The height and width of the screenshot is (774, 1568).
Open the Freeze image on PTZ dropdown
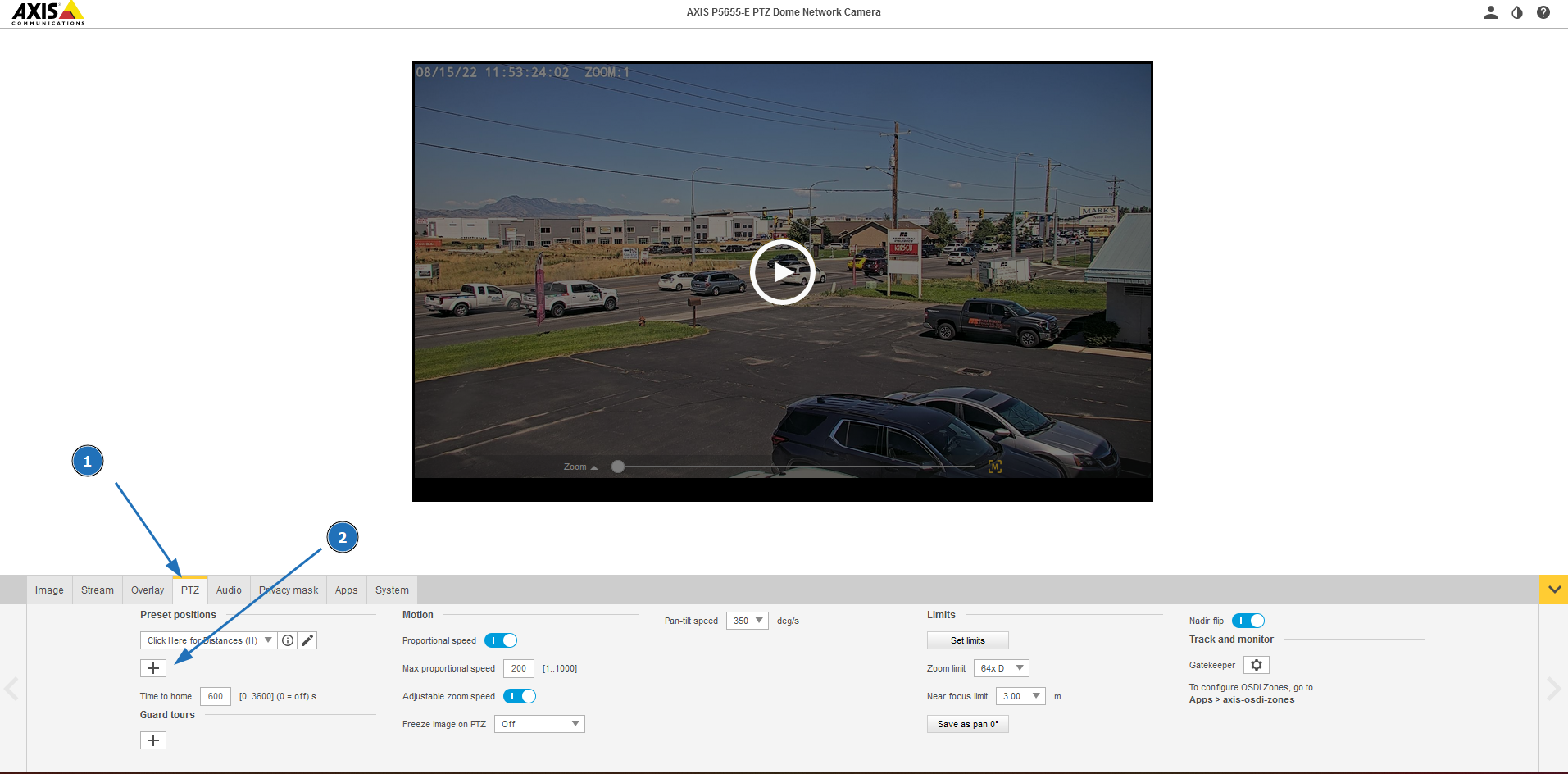[x=539, y=724]
